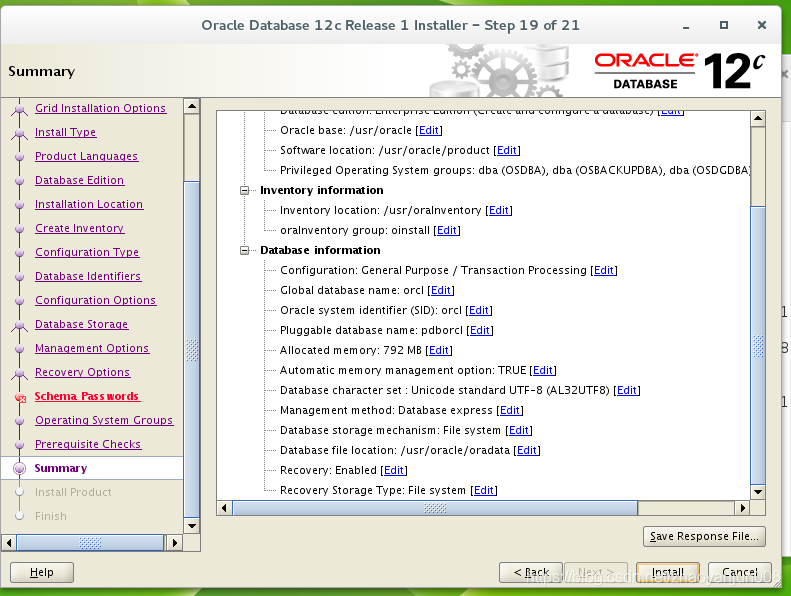Edit the Oracle system identifier SID
Screen dimensions: 791x596
click(479, 310)
